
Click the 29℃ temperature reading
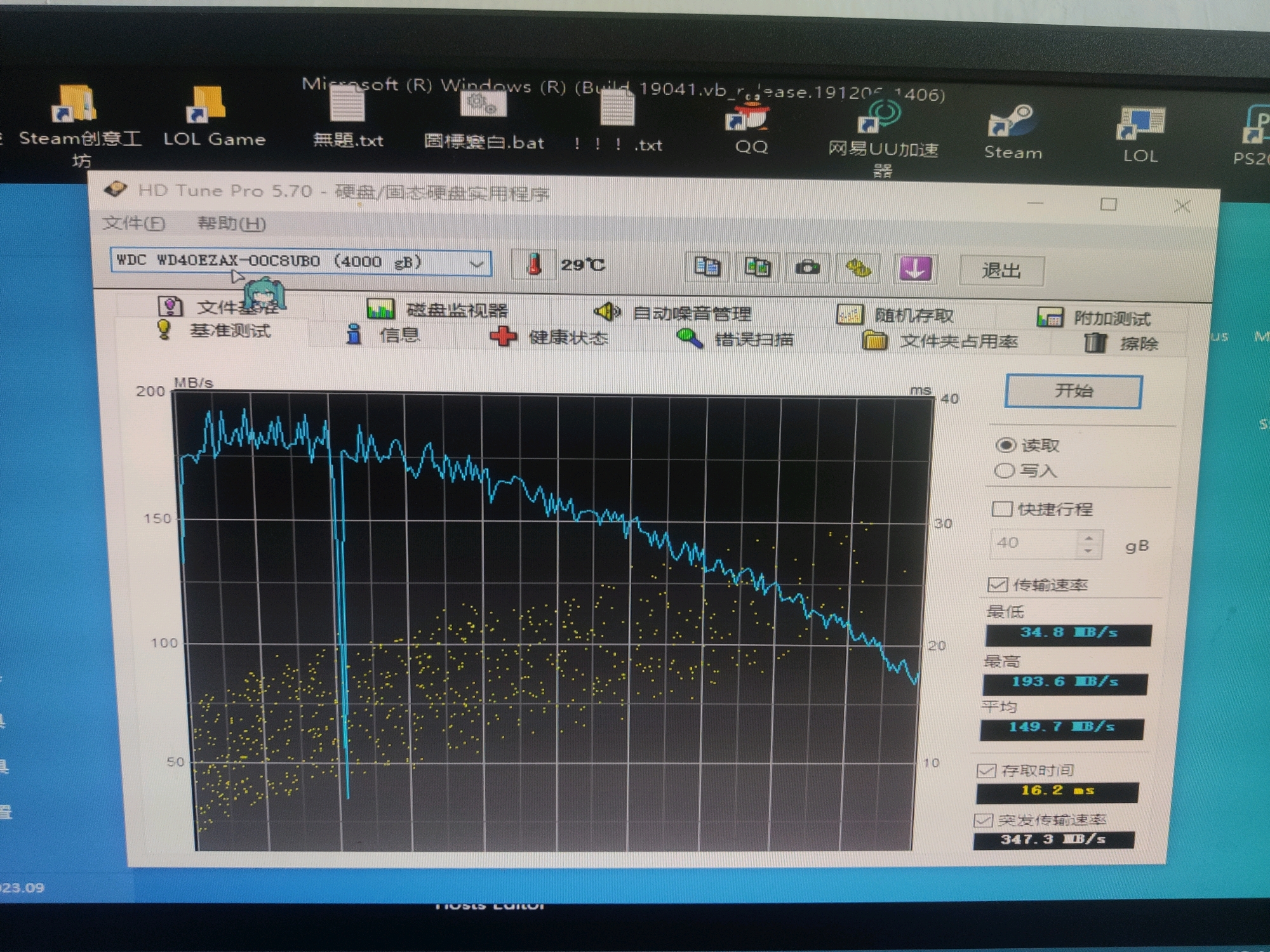click(x=582, y=265)
